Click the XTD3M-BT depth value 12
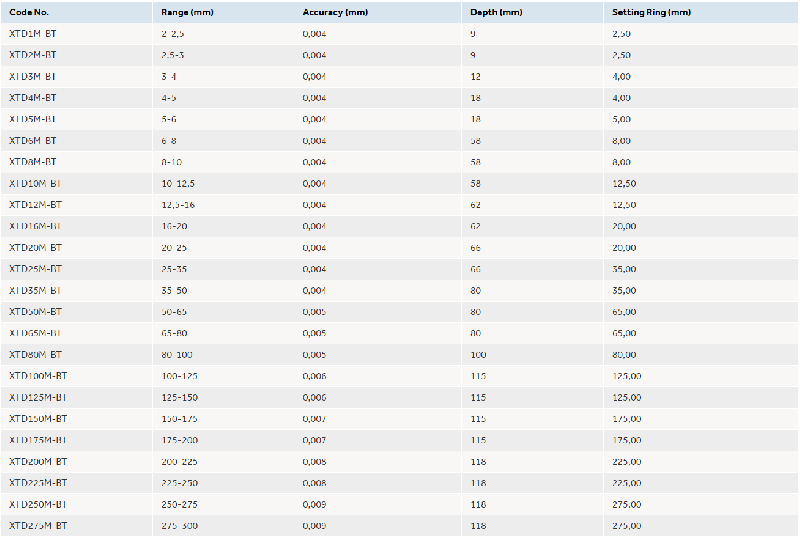The height and width of the screenshot is (538, 800). point(475,76)
